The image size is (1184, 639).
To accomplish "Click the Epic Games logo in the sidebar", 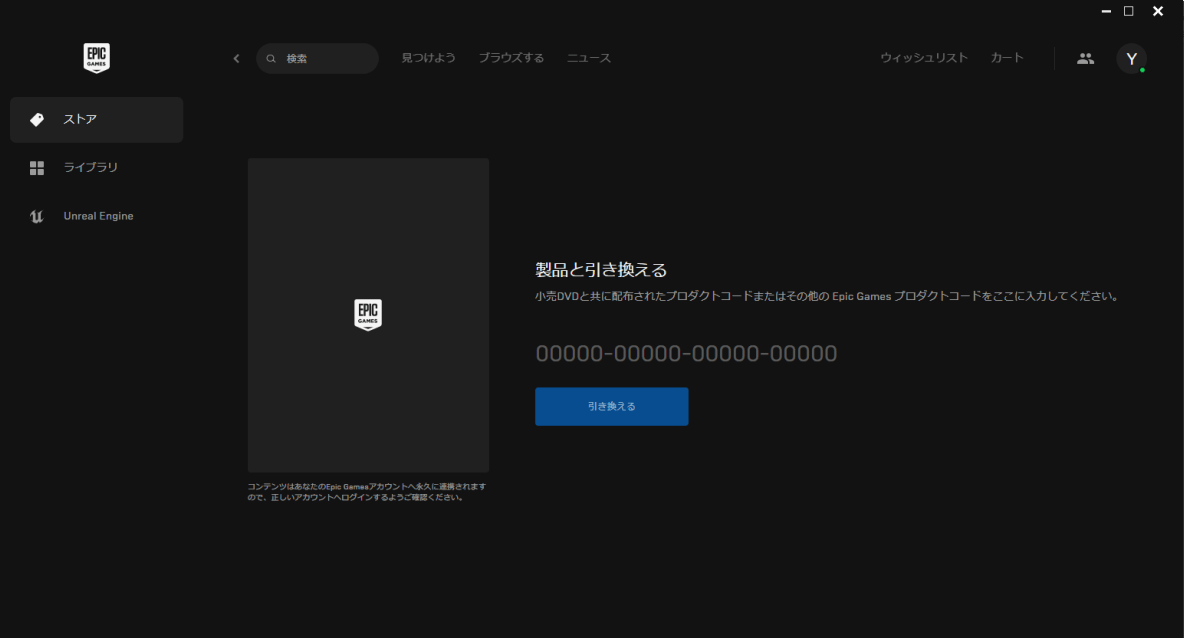I will point(96,58).
